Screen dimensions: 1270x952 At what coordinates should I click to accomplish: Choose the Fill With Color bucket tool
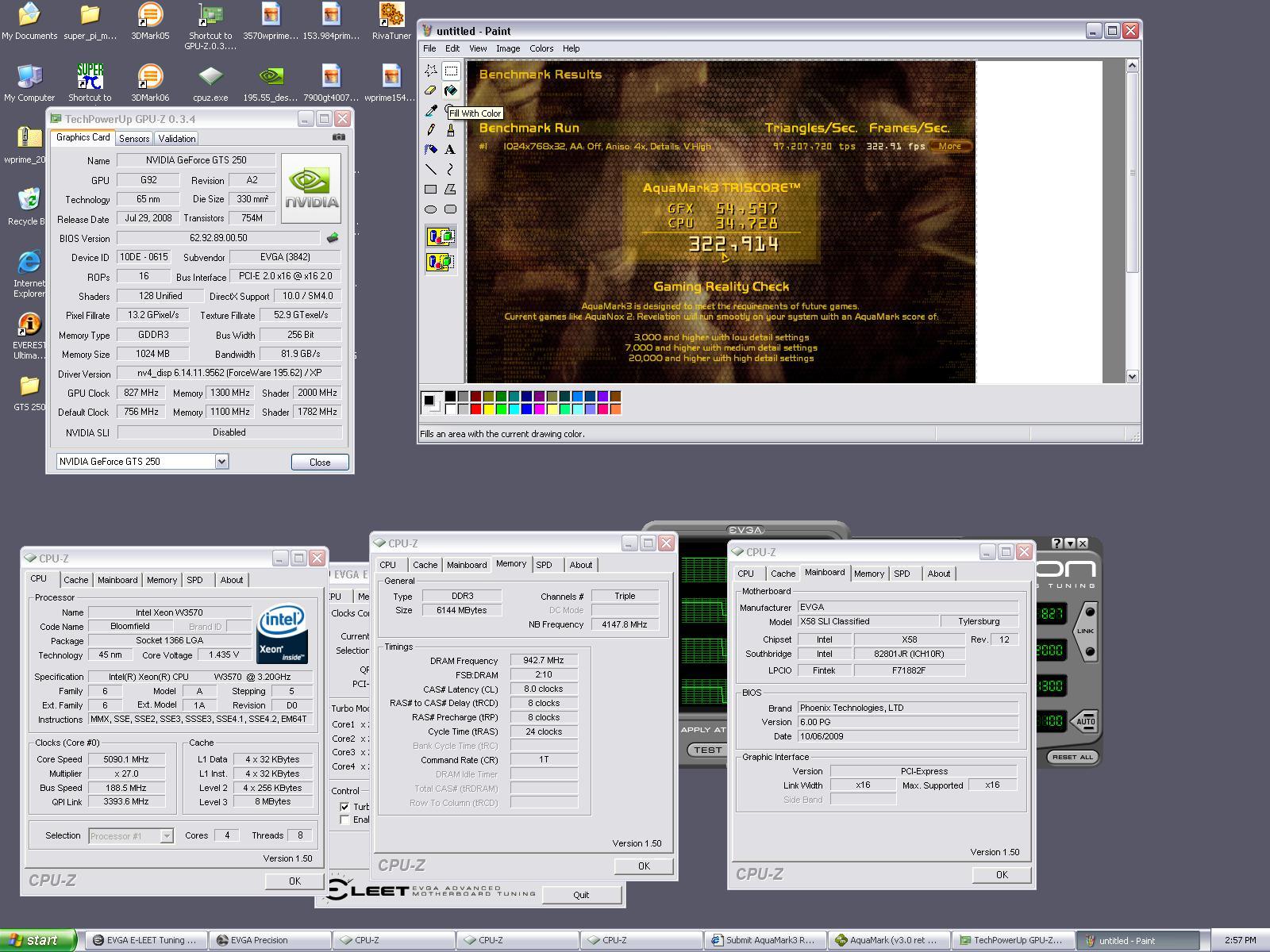451,90
